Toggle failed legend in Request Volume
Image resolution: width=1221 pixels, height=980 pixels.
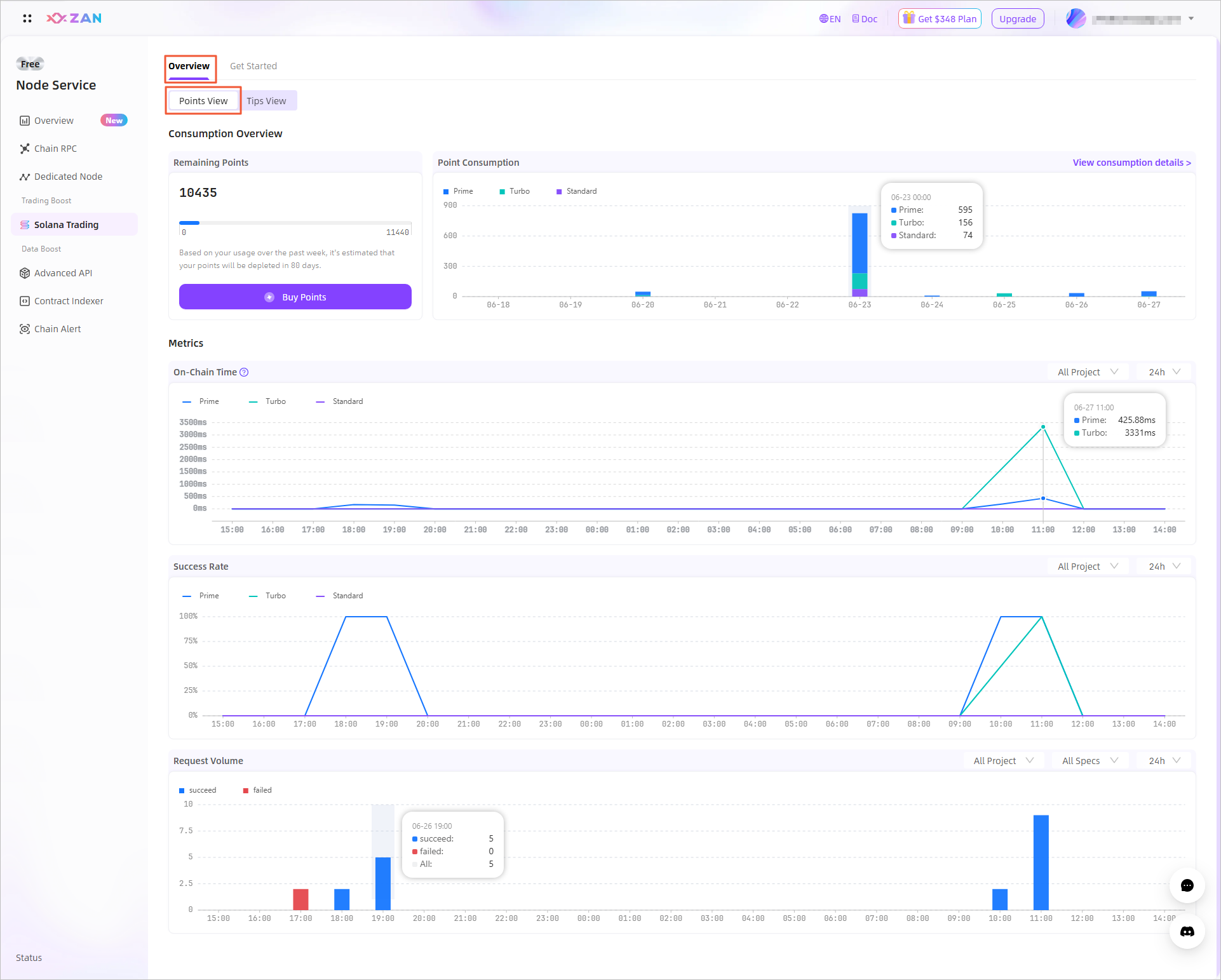(257, 790)
